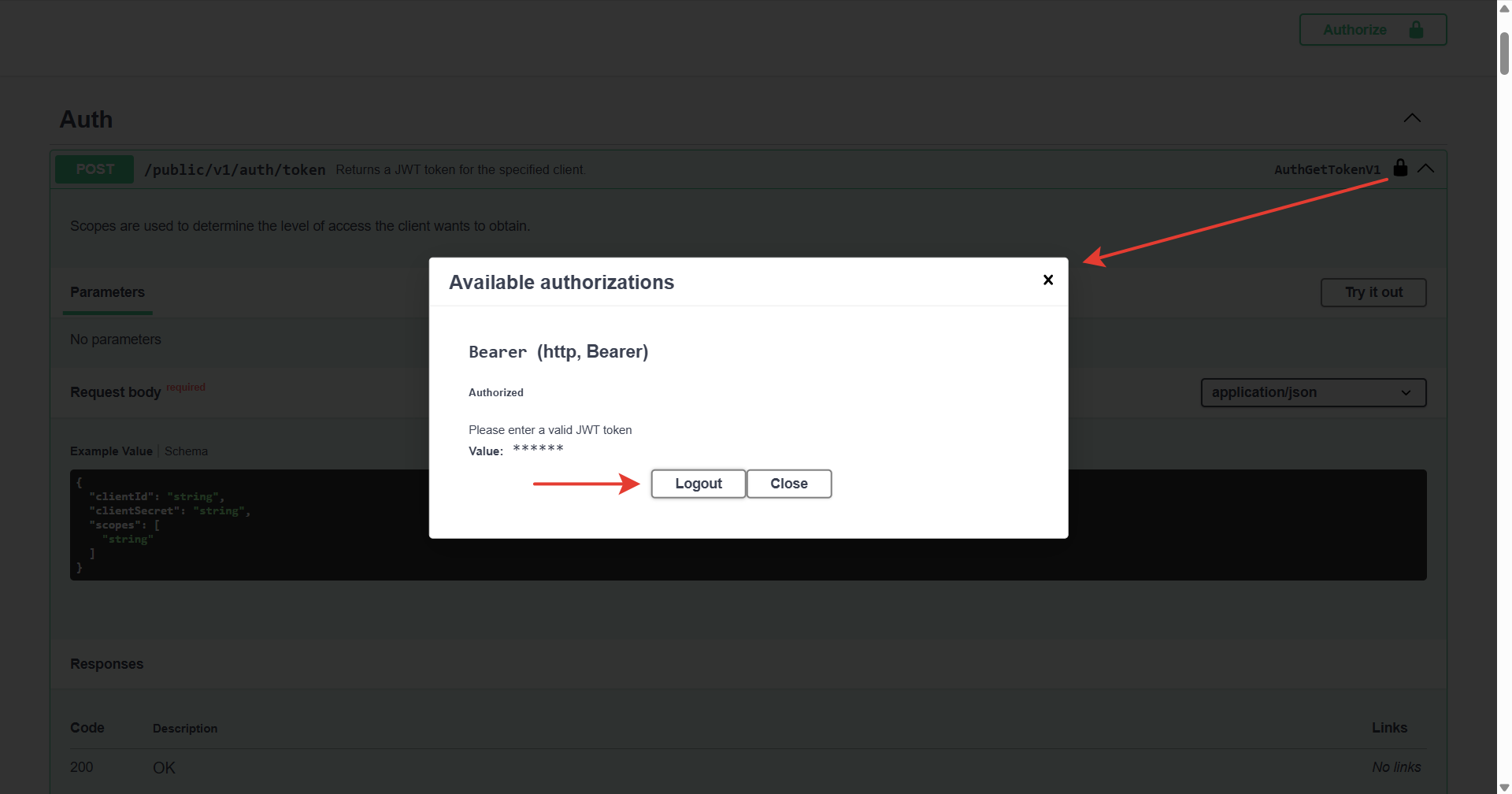Click the Logout button in the dialog
The width and height of the screenshot is (1512, 794).
coord(698,483)
